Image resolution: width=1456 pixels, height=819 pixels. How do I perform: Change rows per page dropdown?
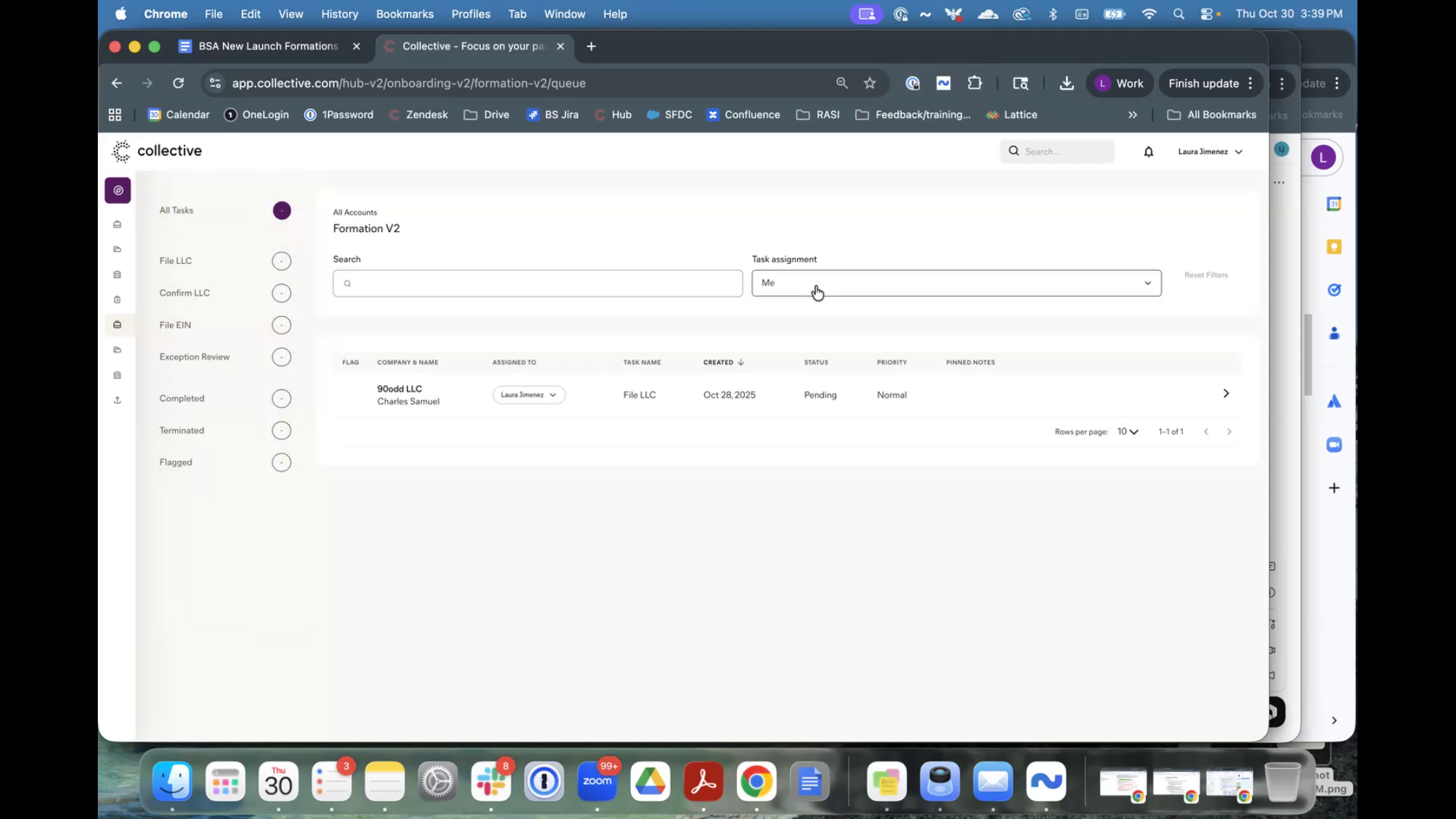tap(1128, 431)
